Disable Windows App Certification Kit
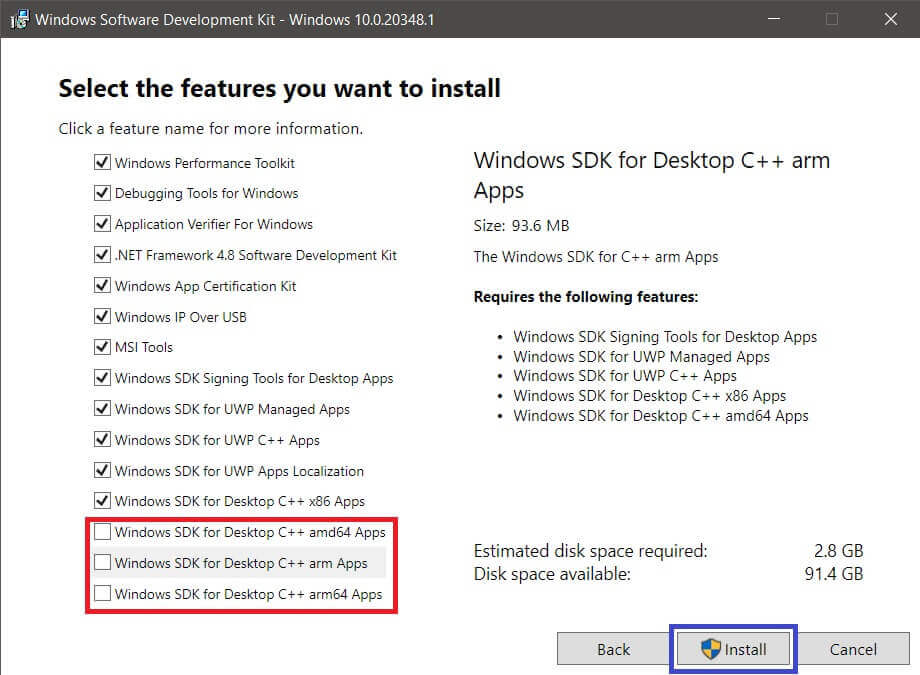The image size is (920, 675). (102, 285)
